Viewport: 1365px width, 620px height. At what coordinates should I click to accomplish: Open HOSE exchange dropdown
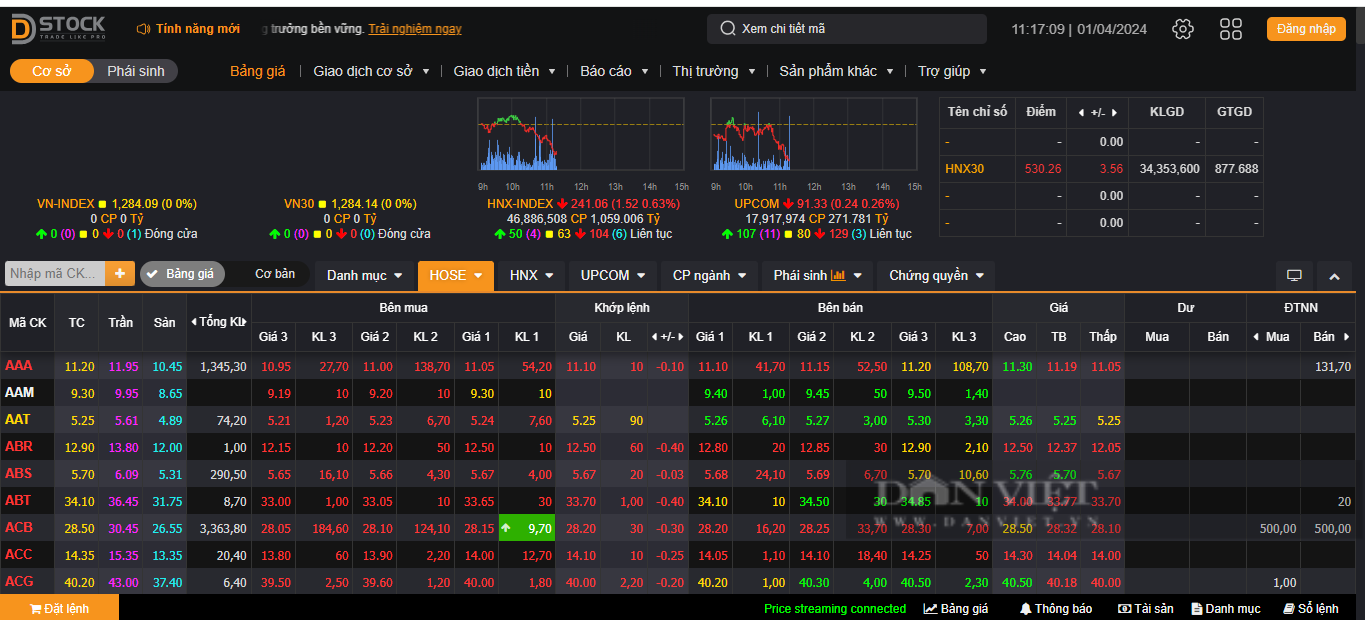pyautogui.click(x=456, y=275)
